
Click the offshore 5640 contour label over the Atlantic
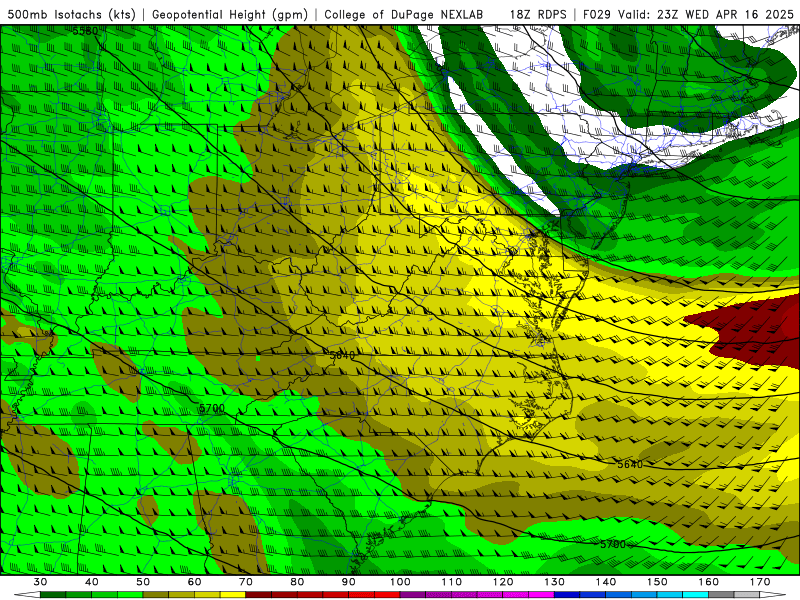630,464
